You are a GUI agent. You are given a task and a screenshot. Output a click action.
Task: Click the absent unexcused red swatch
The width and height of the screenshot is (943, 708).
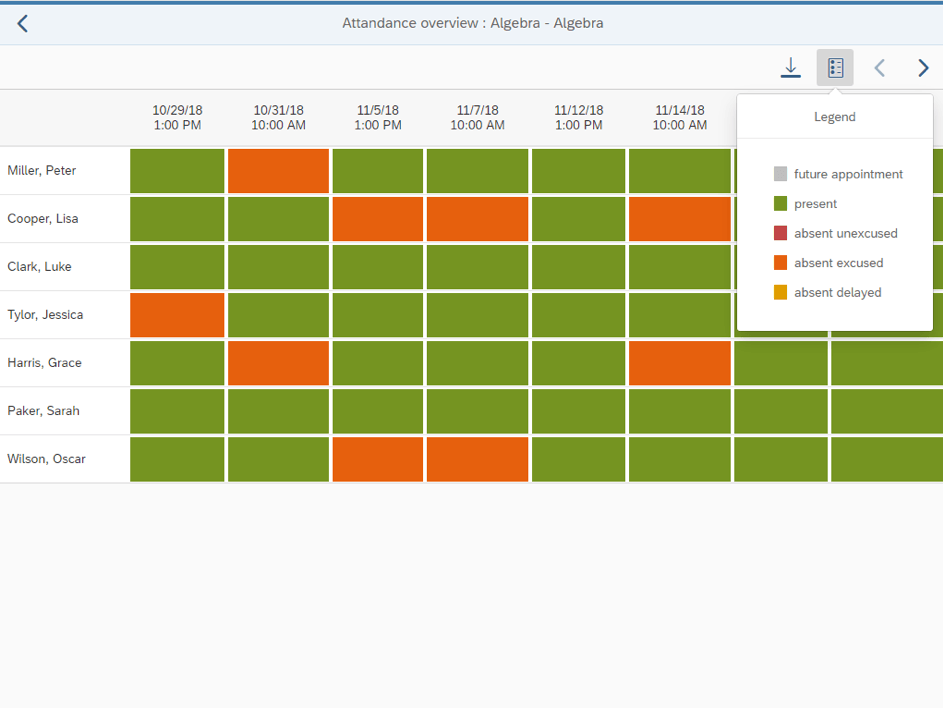pyautogui.click(x=781, y=233)
